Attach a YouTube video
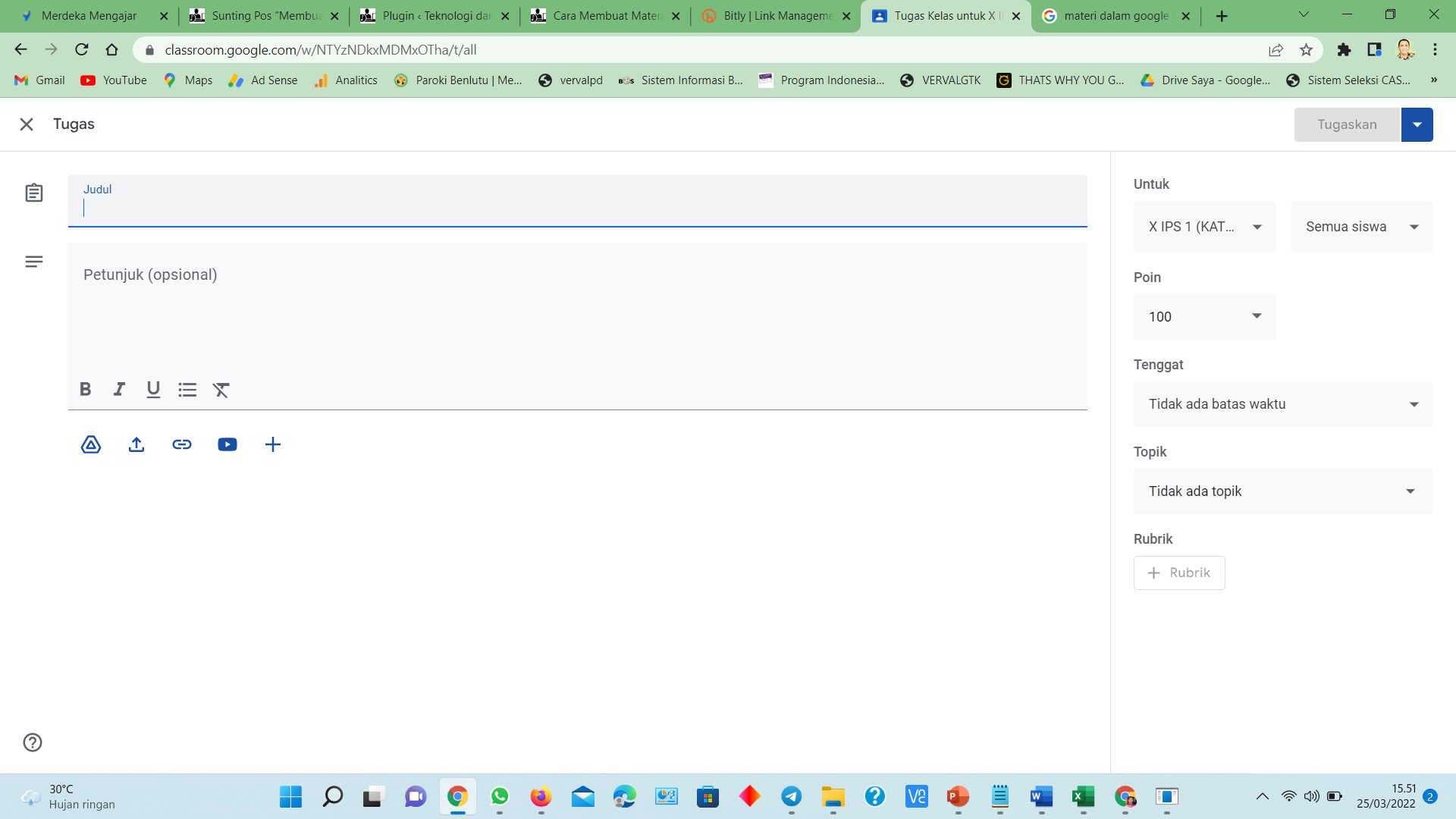This screenshot has width=1456, height=819. [x=227, y=444]
